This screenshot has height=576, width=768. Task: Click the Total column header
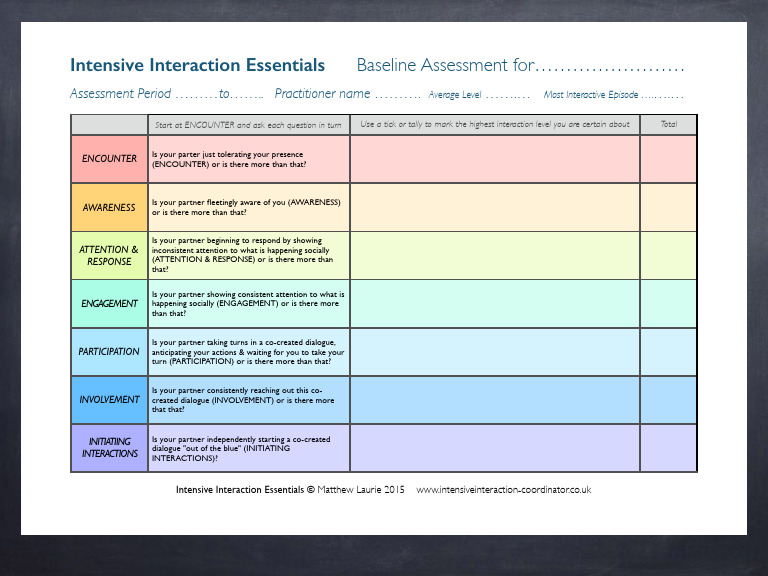[x=668, y=125]
